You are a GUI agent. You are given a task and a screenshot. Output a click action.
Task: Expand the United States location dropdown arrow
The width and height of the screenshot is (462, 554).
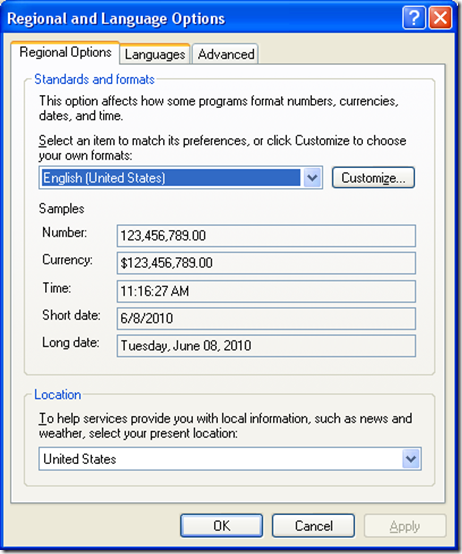pos(411,459)
